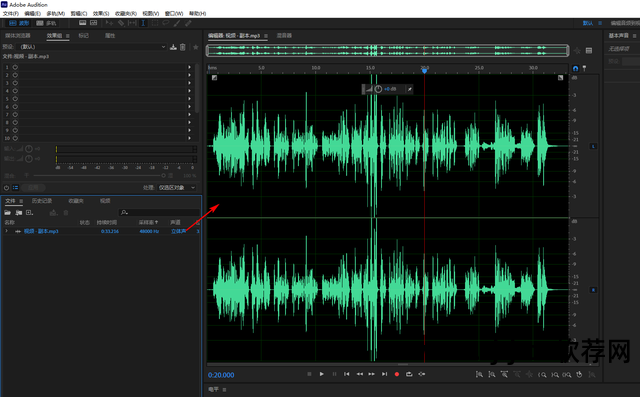The height and width of the screenshot is (397, 640).
Task: Stop playback in transport bar
Action: tap(309, 374)
